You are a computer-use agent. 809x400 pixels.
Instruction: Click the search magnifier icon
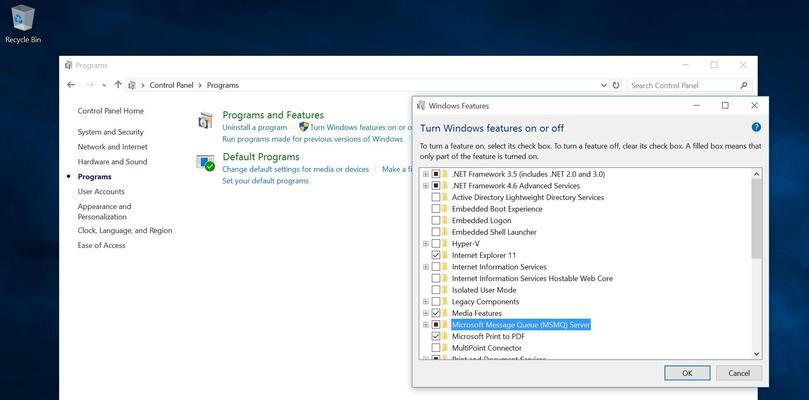coord(744,85)
